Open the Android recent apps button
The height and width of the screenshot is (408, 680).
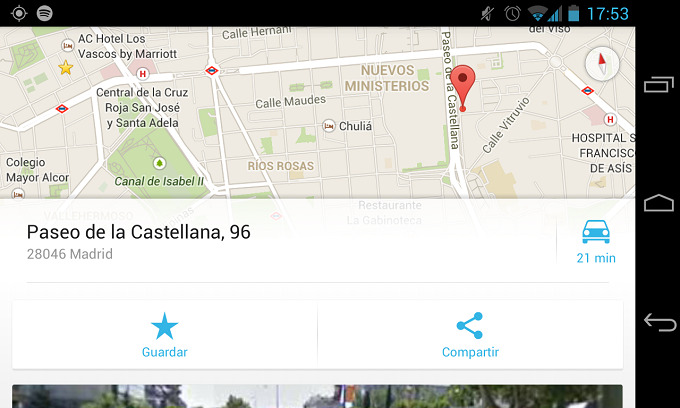[658, 84]
